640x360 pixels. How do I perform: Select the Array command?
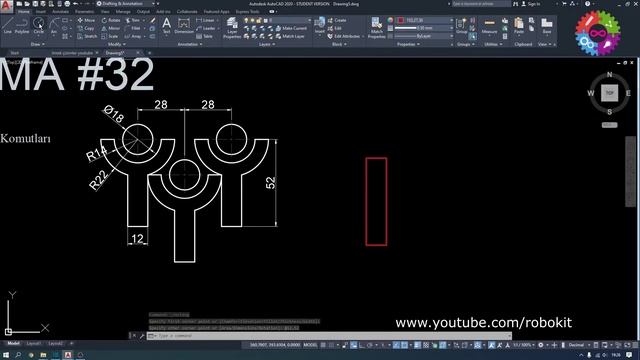click(133, 36)
